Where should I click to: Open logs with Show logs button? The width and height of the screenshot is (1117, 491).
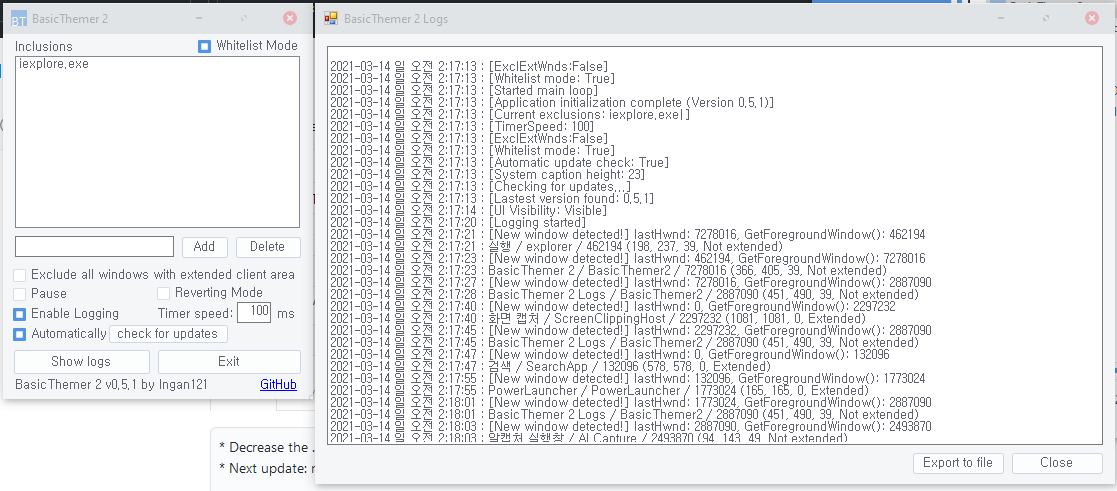point(81,361)
